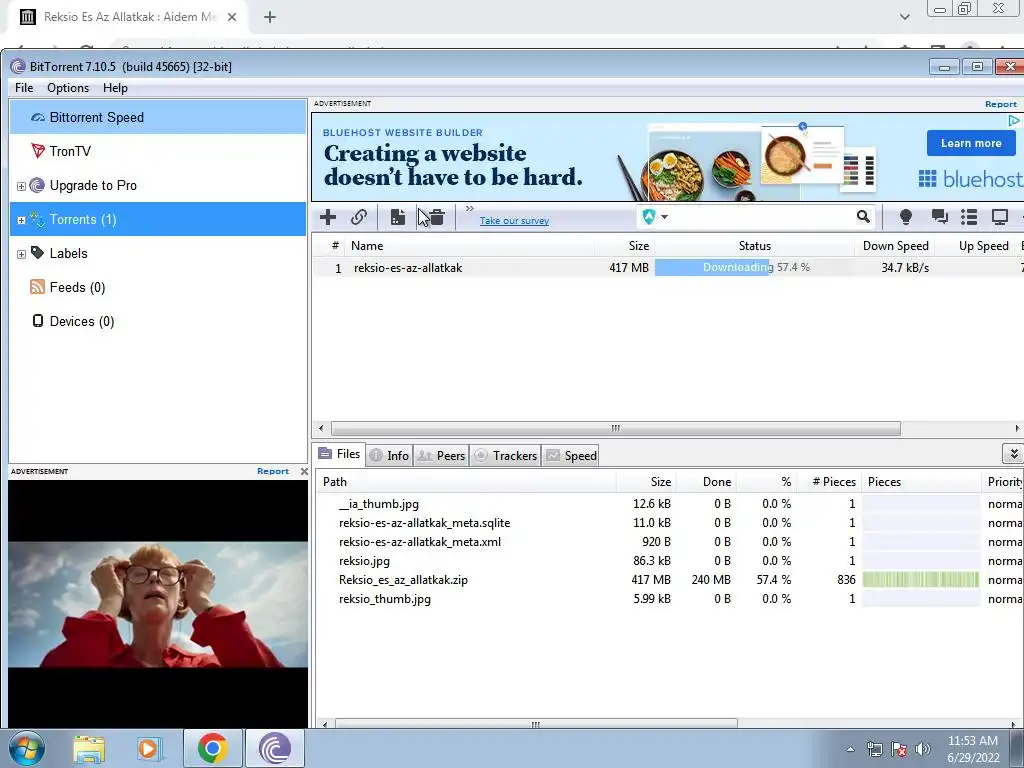1024x768 pixels.
Task: Open the Options menu
Action: 68,88
